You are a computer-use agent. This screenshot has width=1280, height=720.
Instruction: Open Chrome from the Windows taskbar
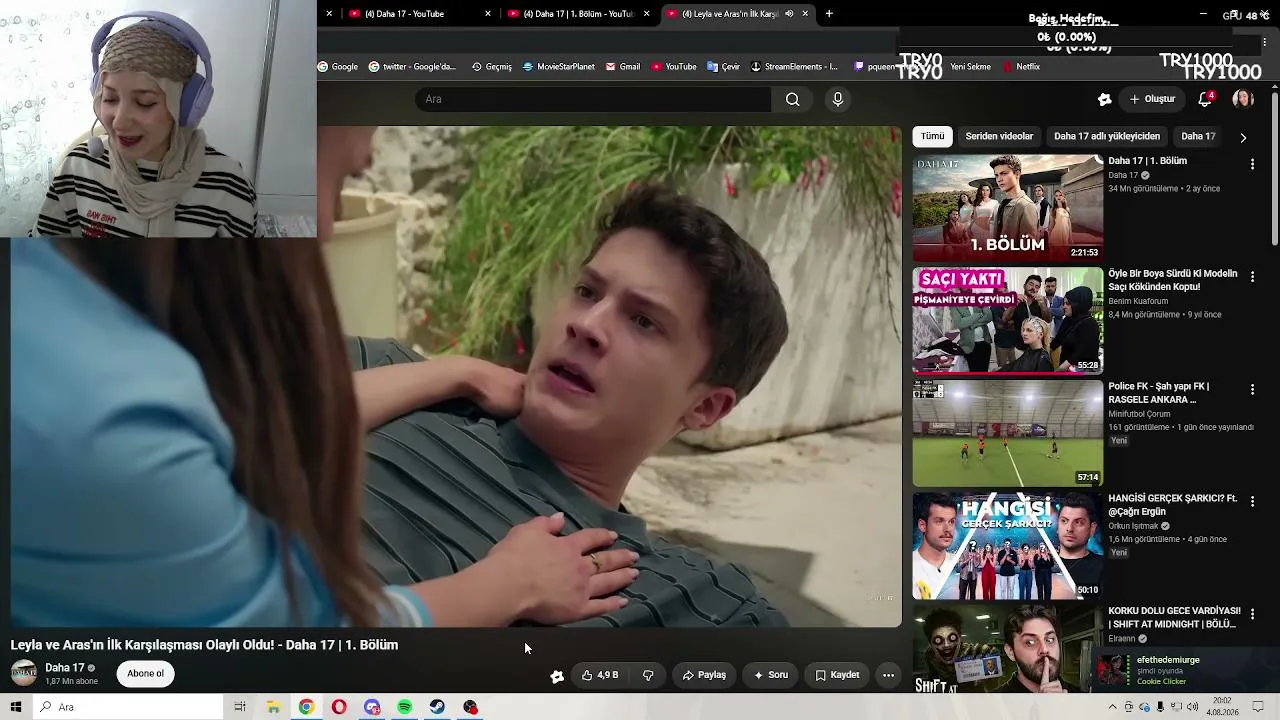tap(306, 707)
